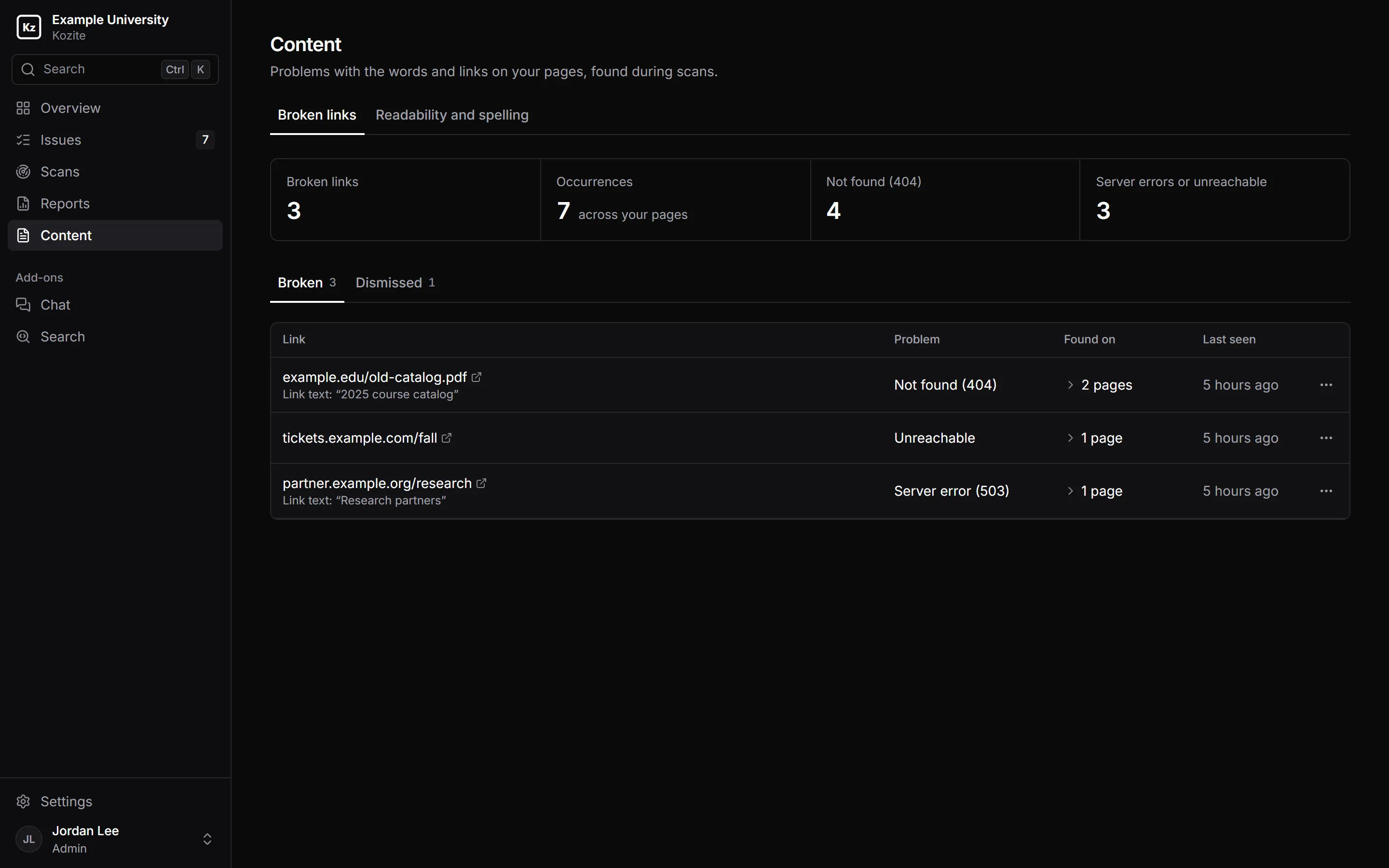
Task: Select the Broken links tab
Action: coord(317,115)
